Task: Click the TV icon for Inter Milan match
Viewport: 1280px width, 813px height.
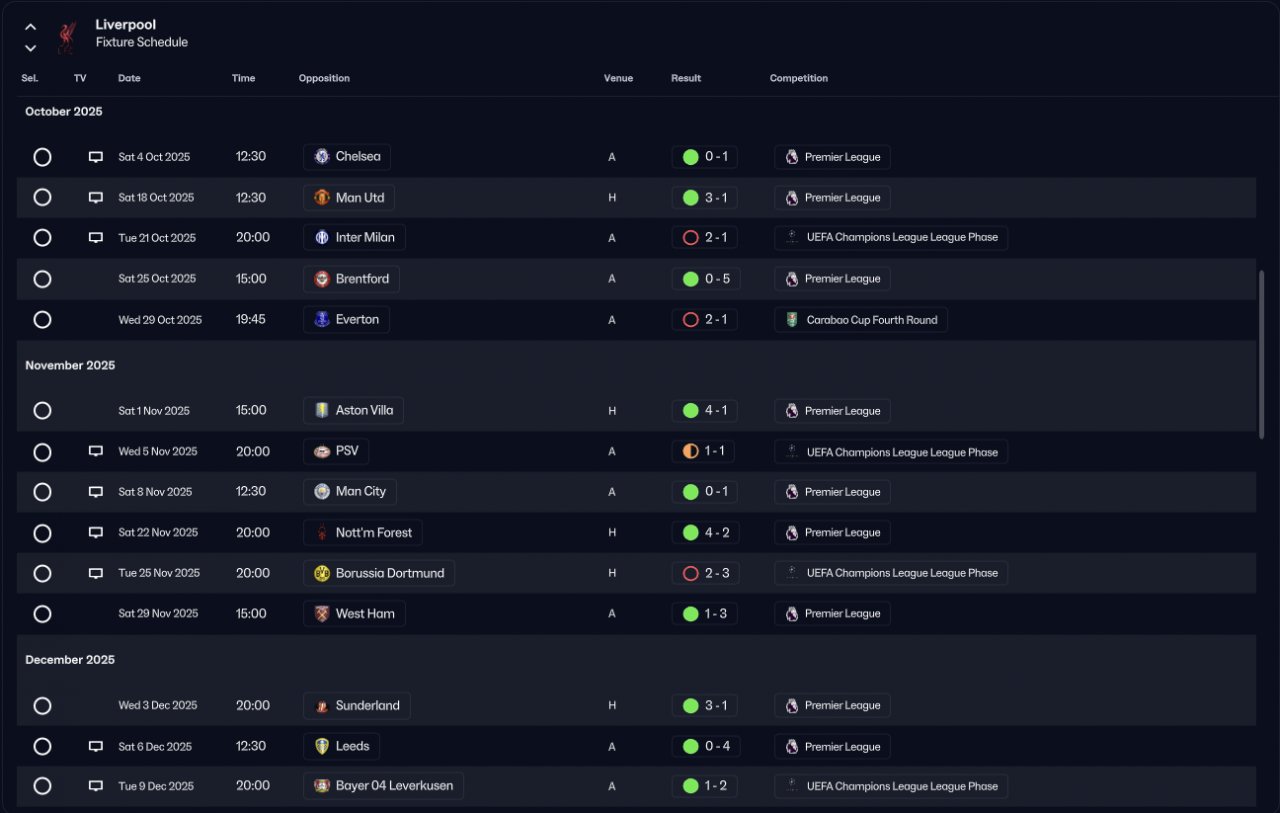Action: [x=96, y=238]
